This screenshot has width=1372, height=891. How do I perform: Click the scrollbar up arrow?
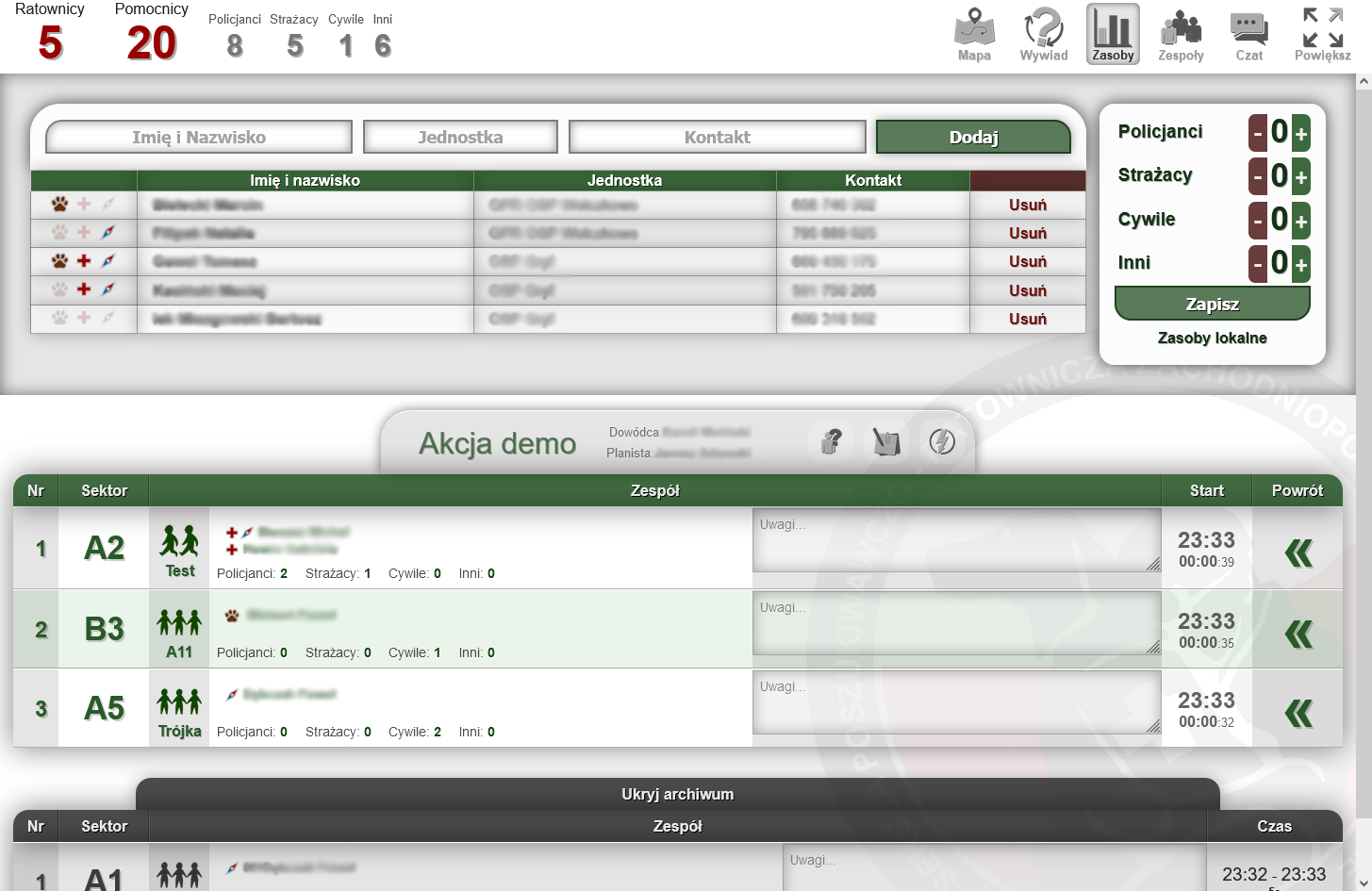(x=1364, y=82)
